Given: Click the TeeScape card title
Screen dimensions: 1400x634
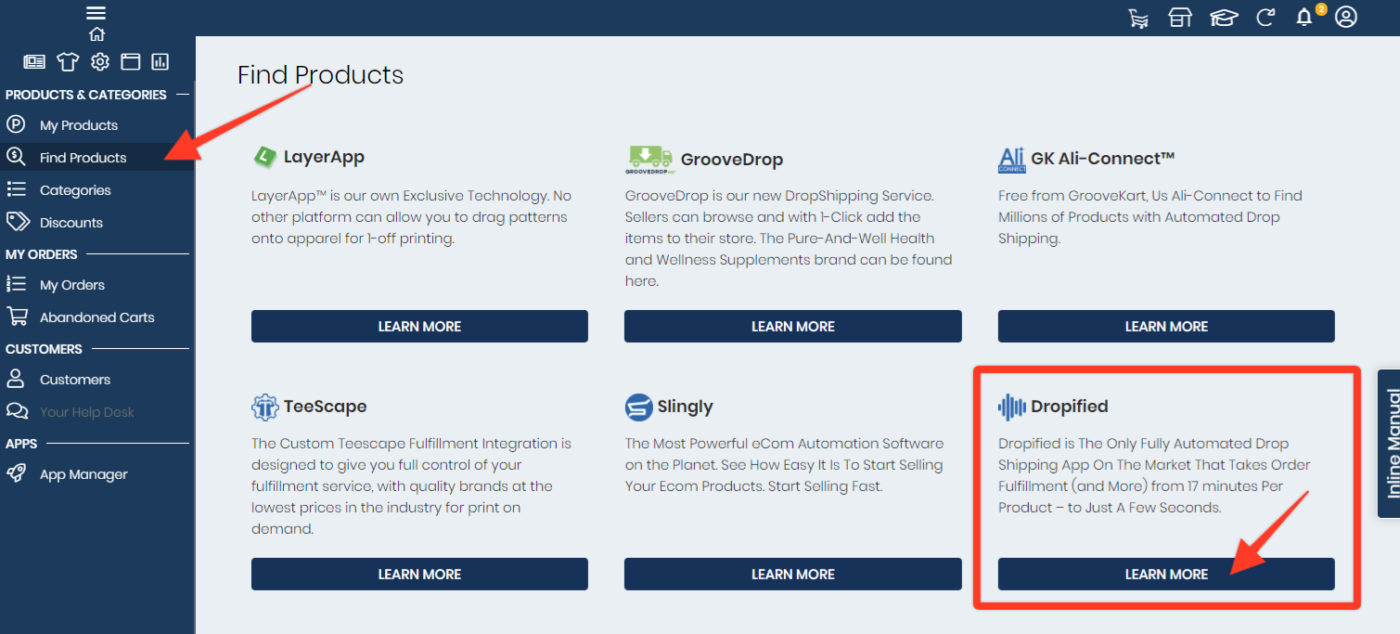Looking at the screenshot, I should 325,406.
